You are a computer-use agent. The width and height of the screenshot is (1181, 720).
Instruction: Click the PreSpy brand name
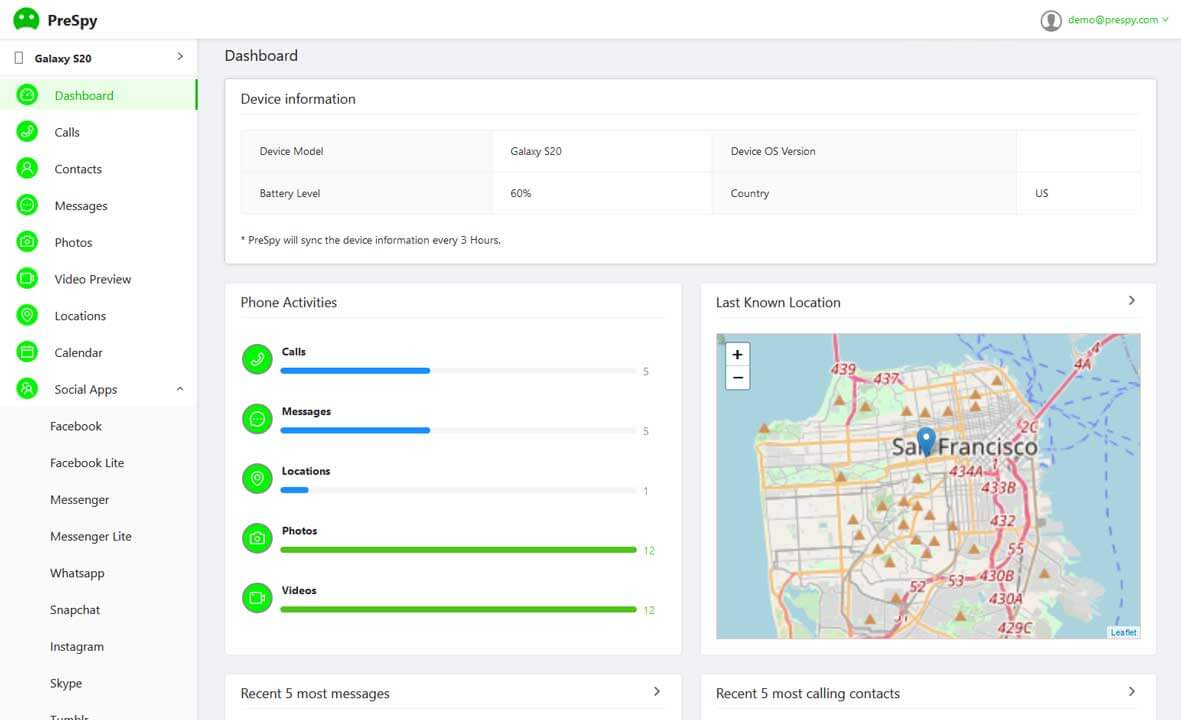pyautogui.click(x=72, y=20)
